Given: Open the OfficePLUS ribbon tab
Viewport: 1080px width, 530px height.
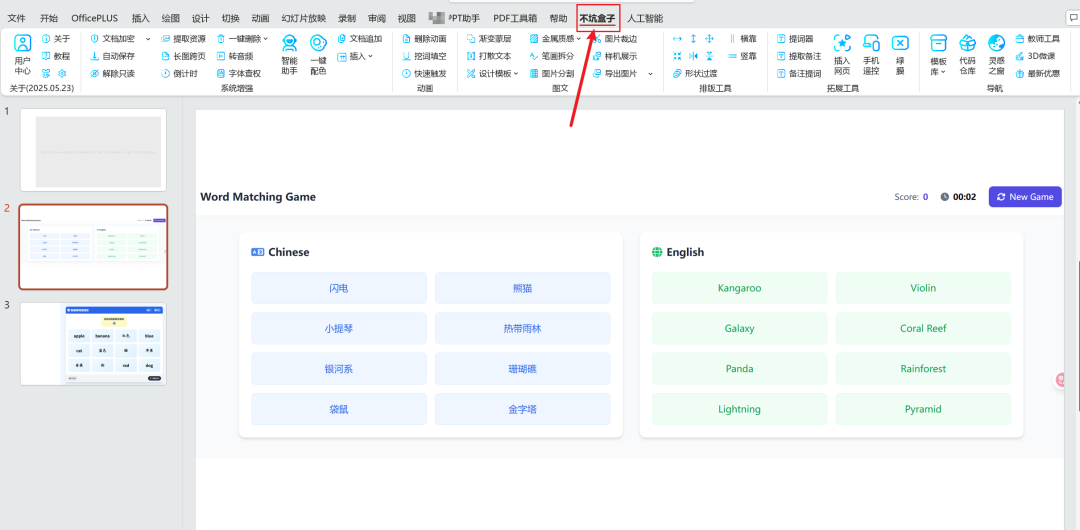Looking at the screenshot, I should coord(94,18).
